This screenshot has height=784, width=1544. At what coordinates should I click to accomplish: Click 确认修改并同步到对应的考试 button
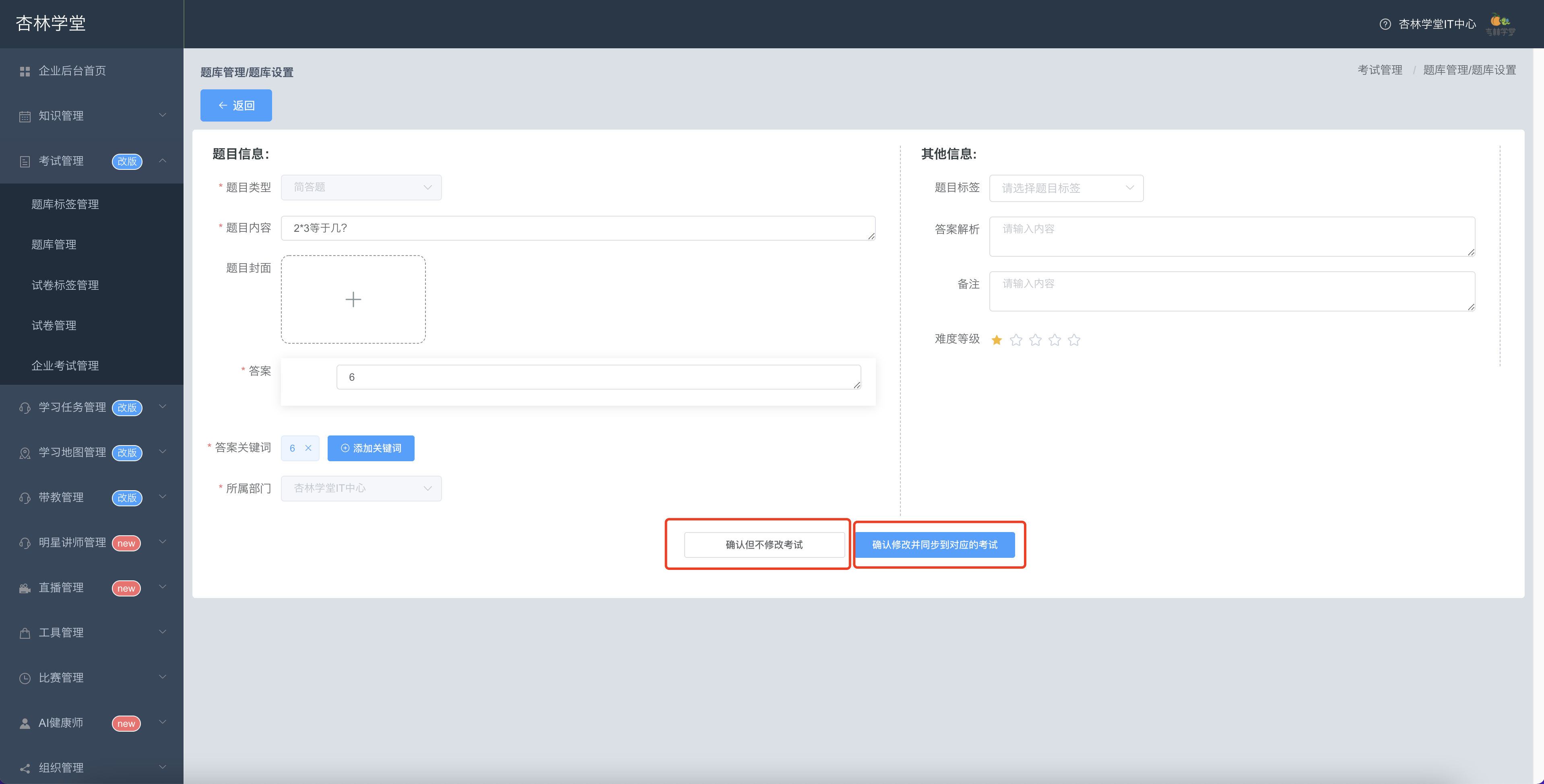tap(935, 544)
